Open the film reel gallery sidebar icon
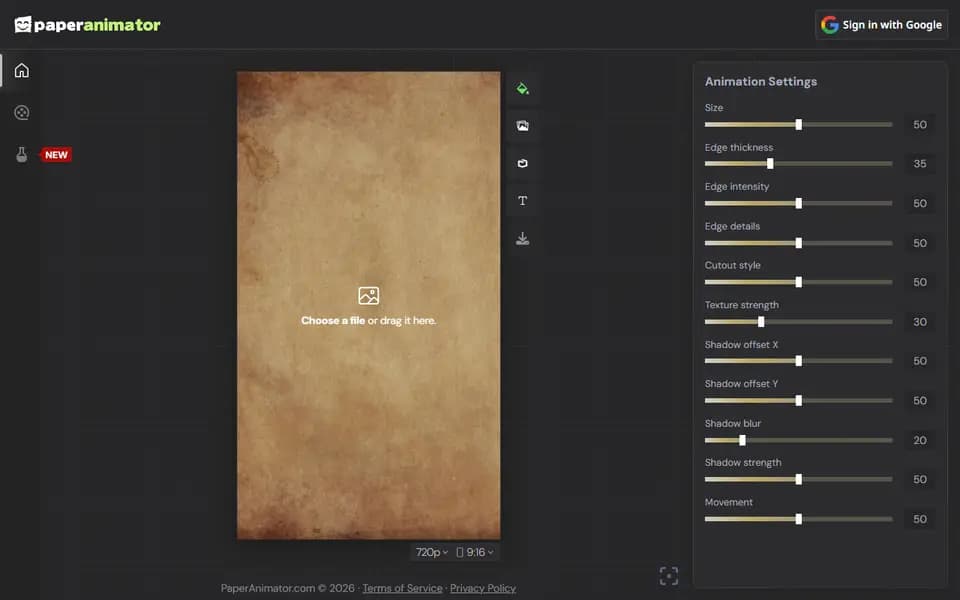The width and height of the screenshot is (960, 600). click(x=22, y=113)
